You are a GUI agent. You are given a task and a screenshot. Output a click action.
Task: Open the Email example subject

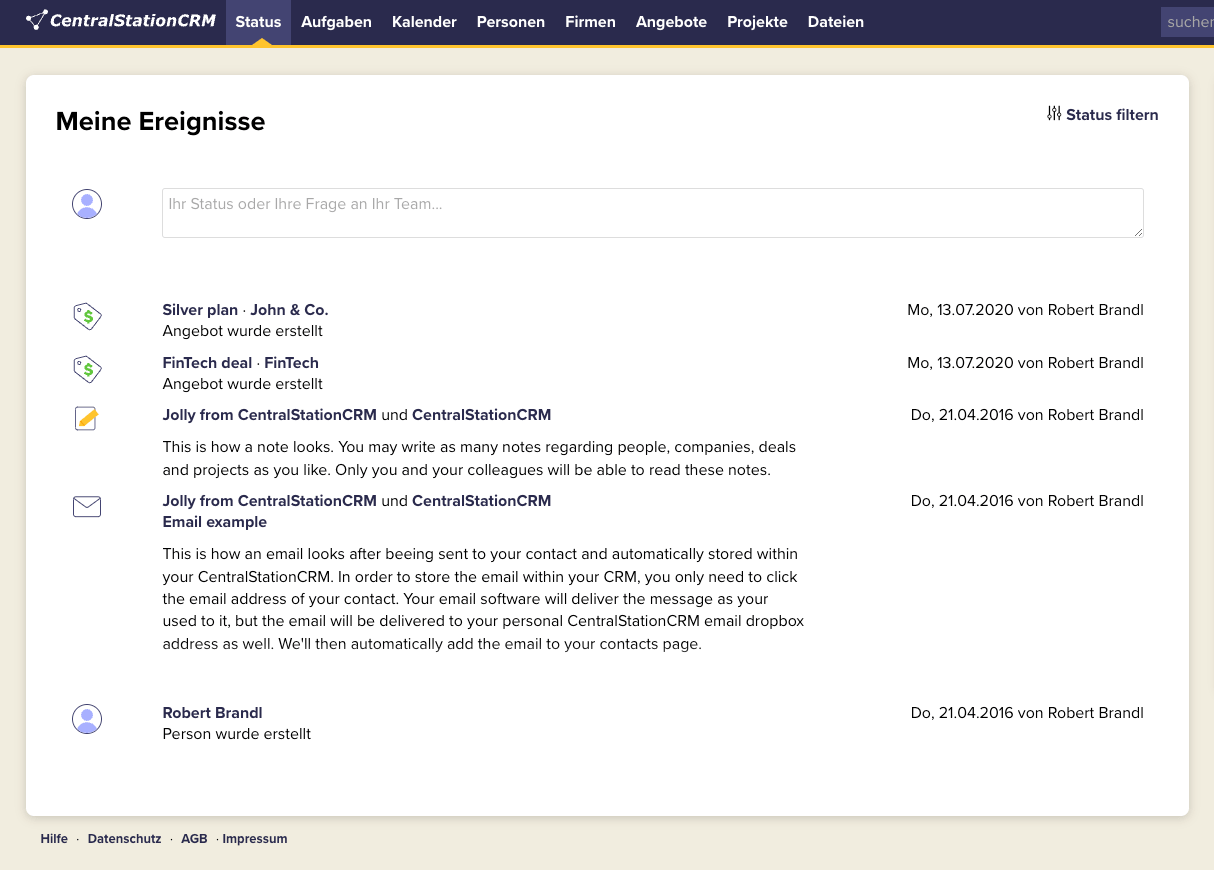215,522
